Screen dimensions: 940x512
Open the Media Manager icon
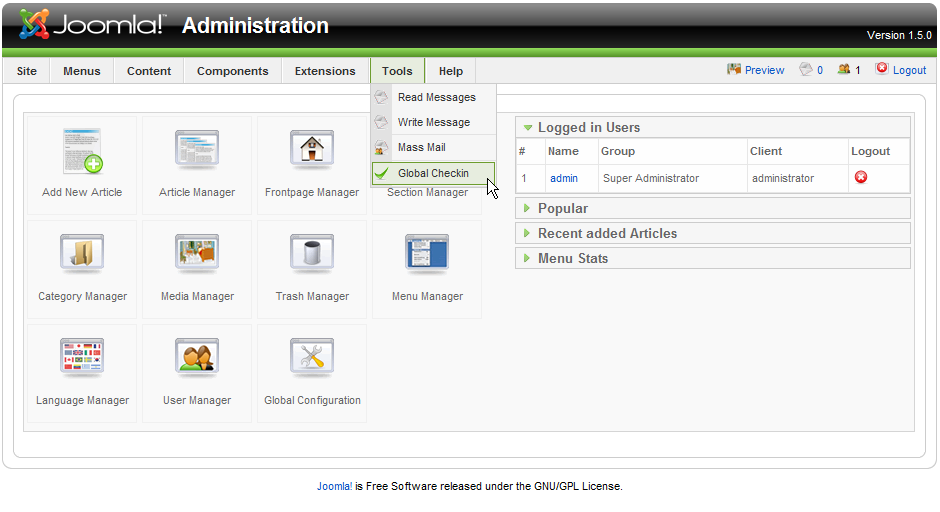(x=197, y=254)
